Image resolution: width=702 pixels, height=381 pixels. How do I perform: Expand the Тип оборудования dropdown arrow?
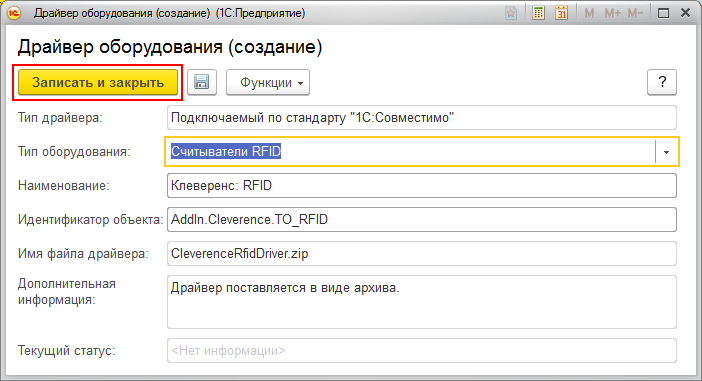click(666, 152)
